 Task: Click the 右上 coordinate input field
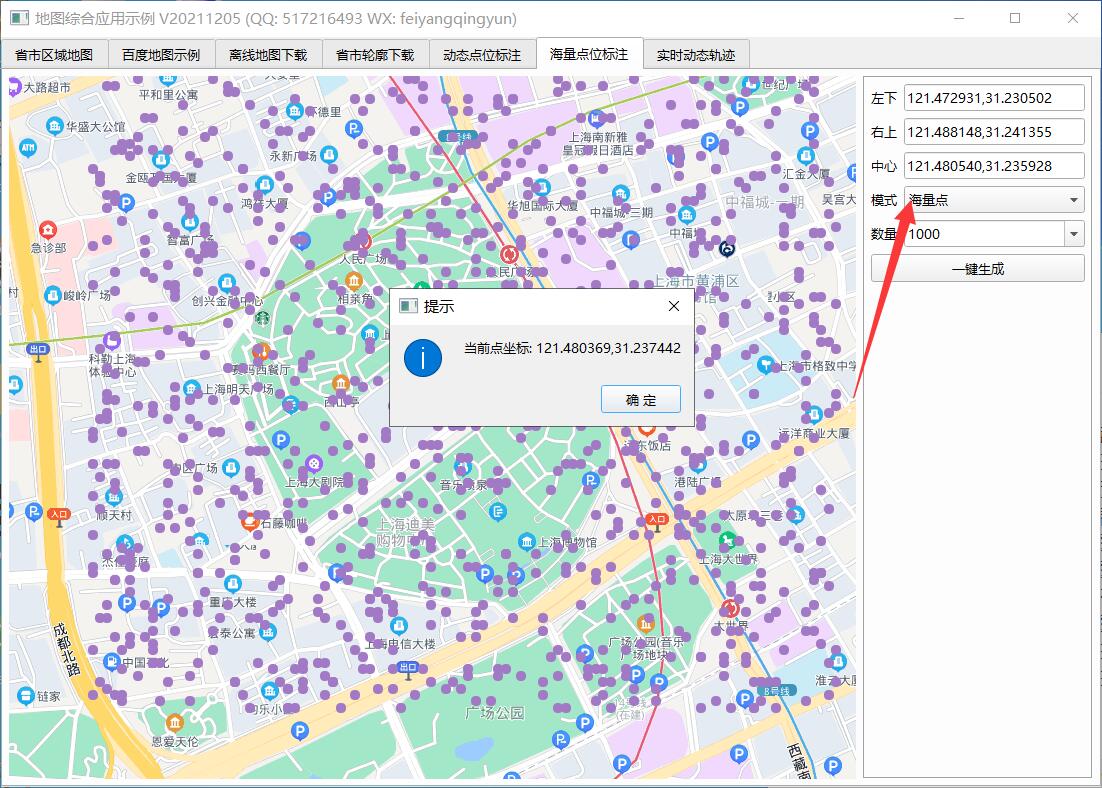click(x=994, y=131)
